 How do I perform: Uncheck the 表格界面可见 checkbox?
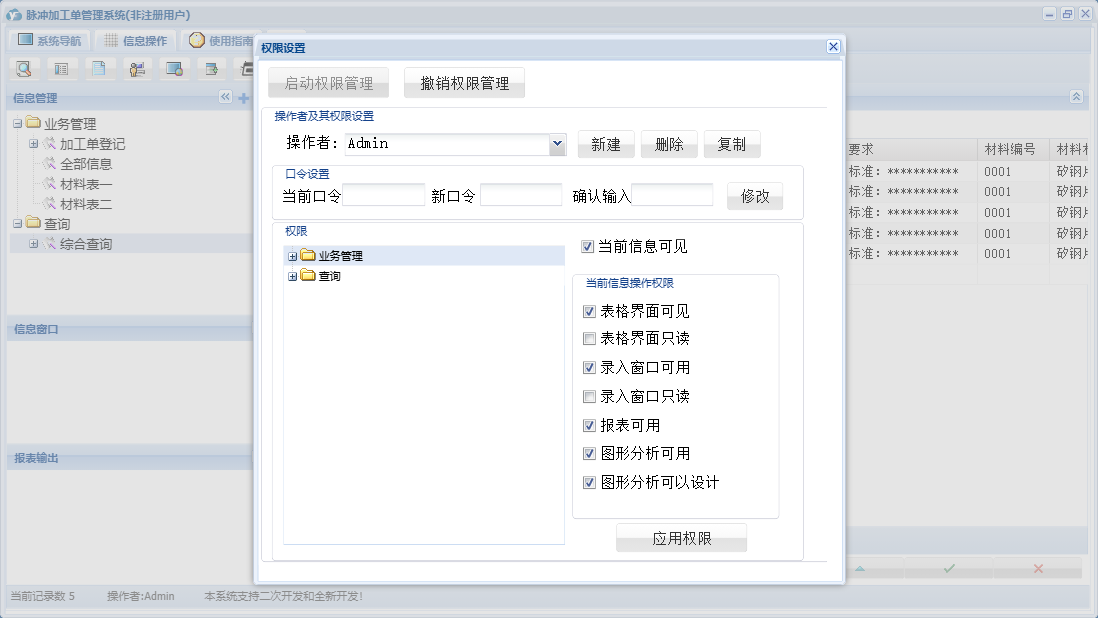[589, 311]
